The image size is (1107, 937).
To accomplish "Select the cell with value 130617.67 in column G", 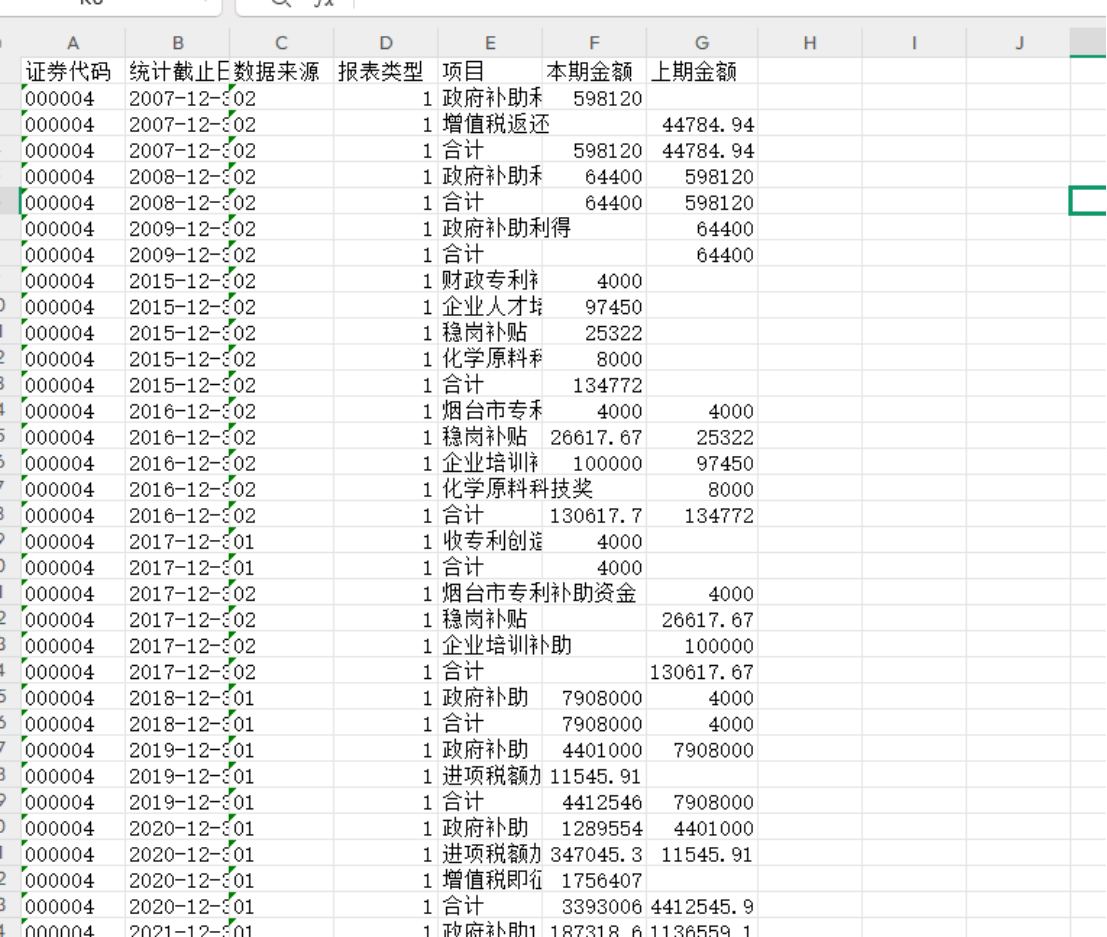I will (702, 672).
